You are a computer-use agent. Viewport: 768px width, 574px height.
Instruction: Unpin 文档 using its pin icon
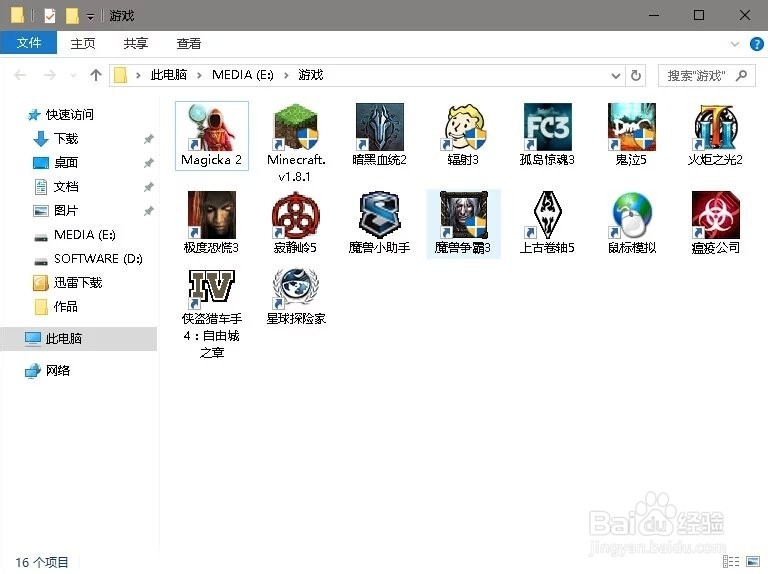pos(148,187)
